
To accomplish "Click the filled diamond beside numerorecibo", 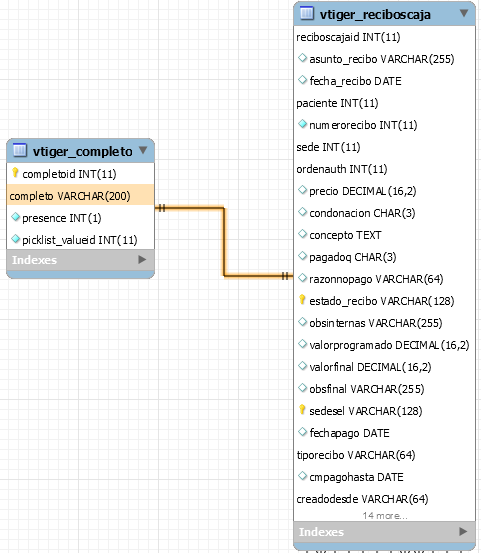I will [302, 124].
